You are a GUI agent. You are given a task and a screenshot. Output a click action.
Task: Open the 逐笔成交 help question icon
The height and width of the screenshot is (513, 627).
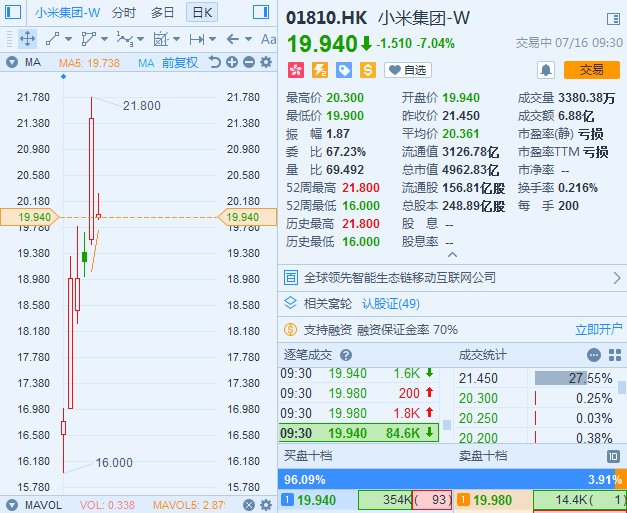(346, 355)
